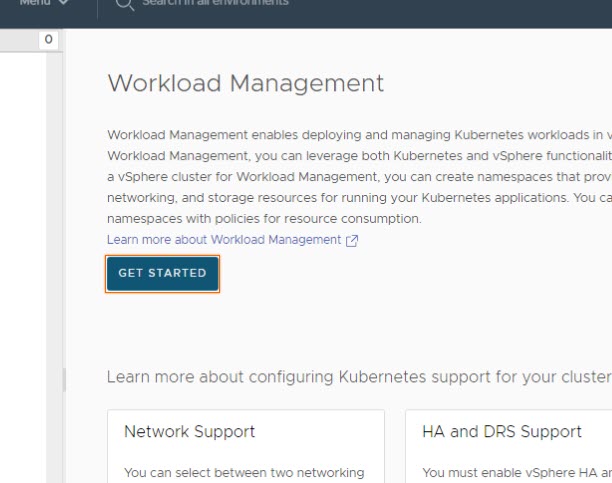The width and height of the screenshot is (612, 483).
Task: Focus the 'Search in all environments' field
Action: [215, 3]
